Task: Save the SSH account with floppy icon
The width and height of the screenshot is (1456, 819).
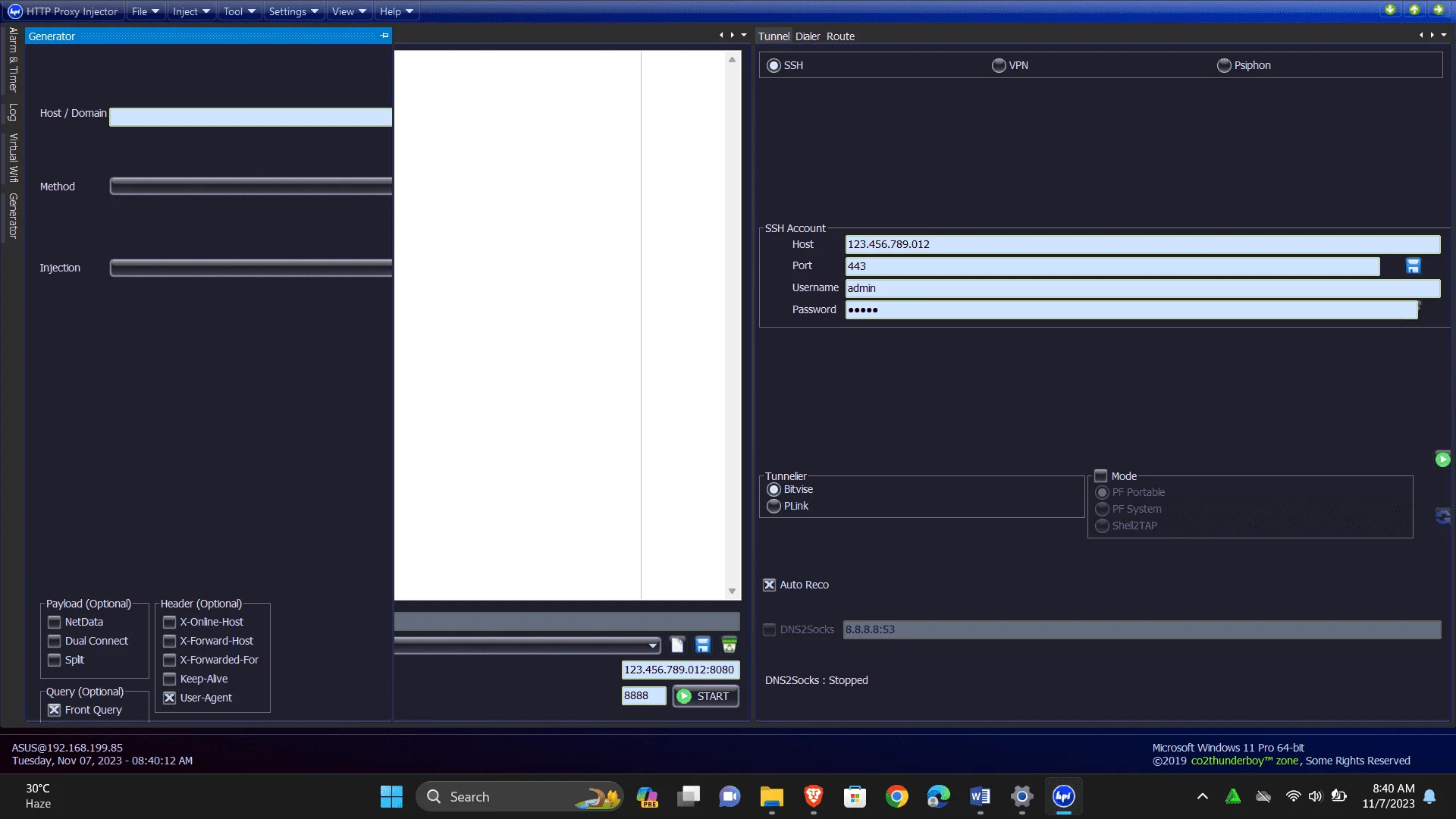Action: (1413, 266)
